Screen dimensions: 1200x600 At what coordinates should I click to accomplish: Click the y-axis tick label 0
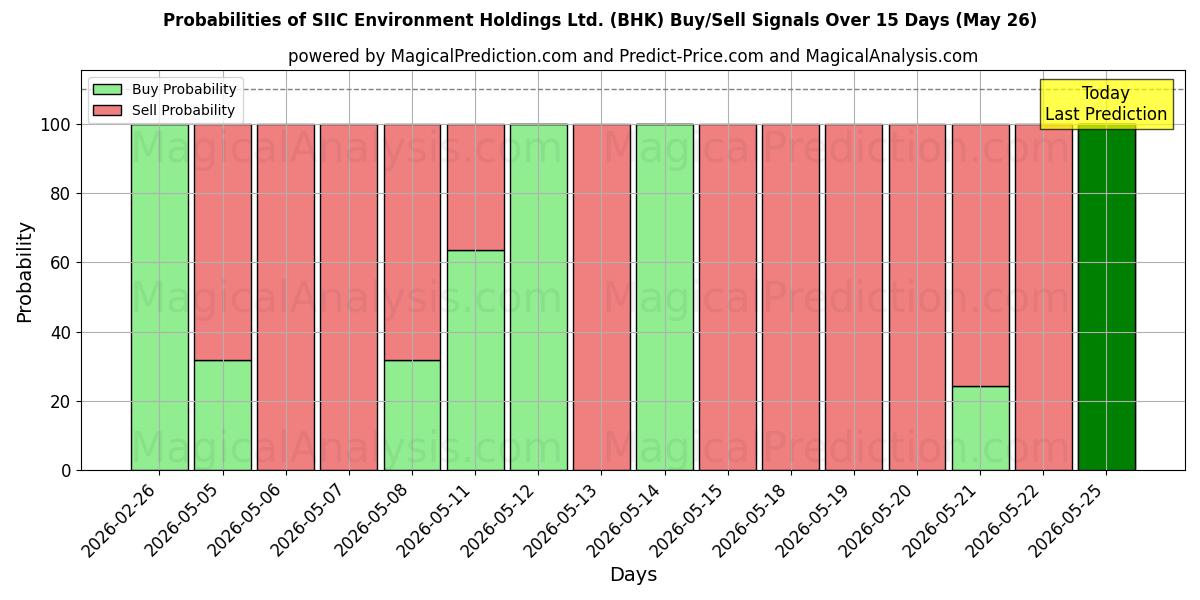66,471
